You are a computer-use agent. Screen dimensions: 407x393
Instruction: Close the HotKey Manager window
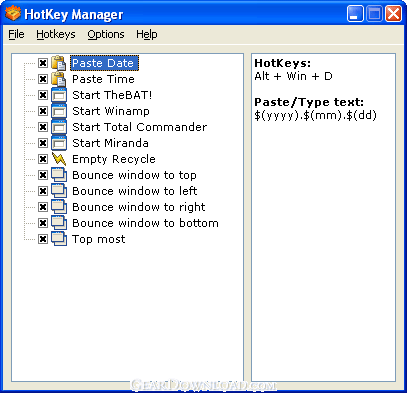[394, 14]
